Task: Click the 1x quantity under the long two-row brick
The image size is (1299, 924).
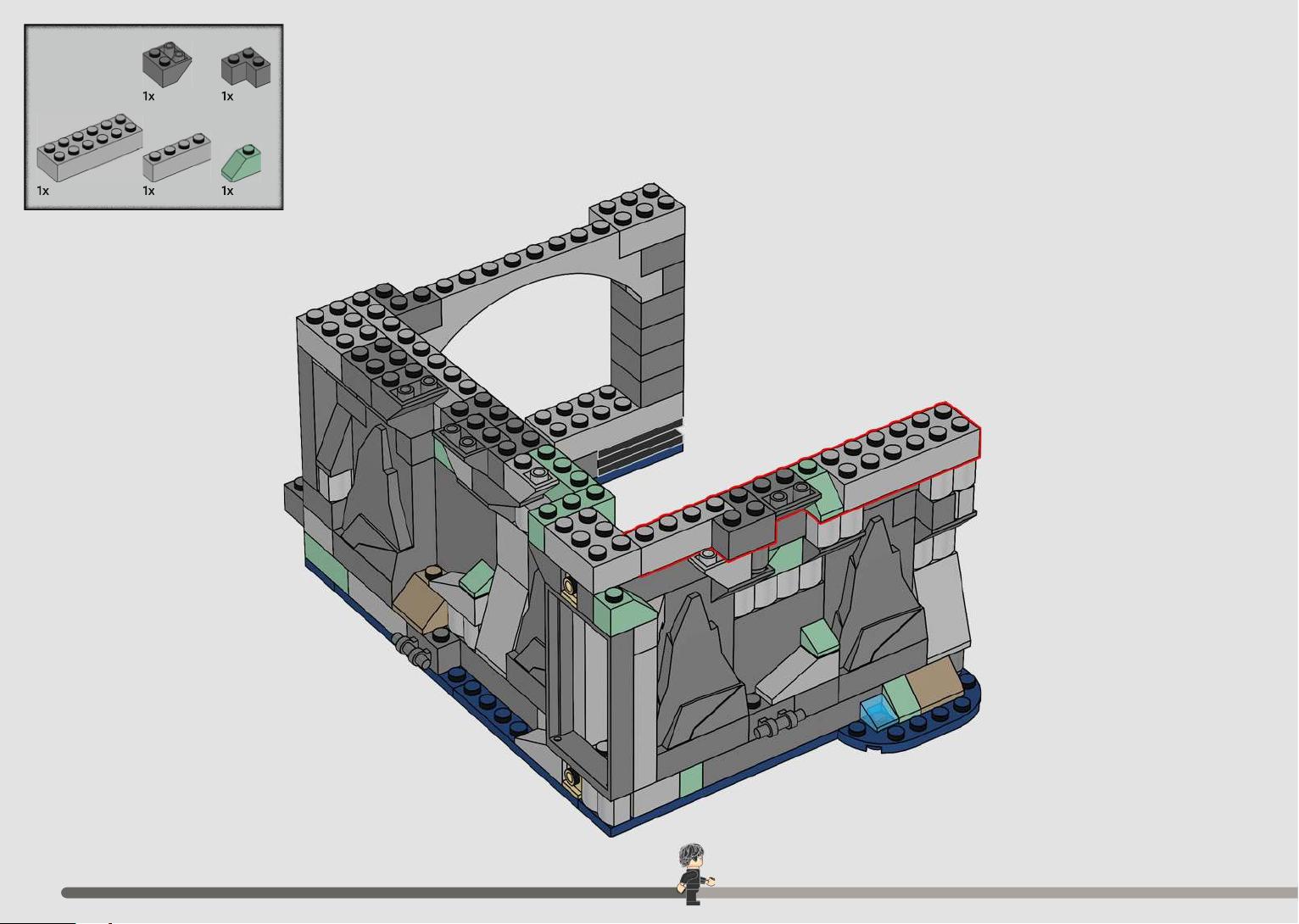Action: [43, 191]
